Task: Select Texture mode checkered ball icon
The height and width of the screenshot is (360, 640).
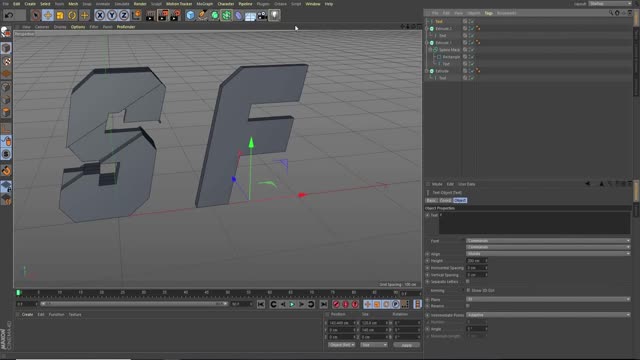Action: 6,61
